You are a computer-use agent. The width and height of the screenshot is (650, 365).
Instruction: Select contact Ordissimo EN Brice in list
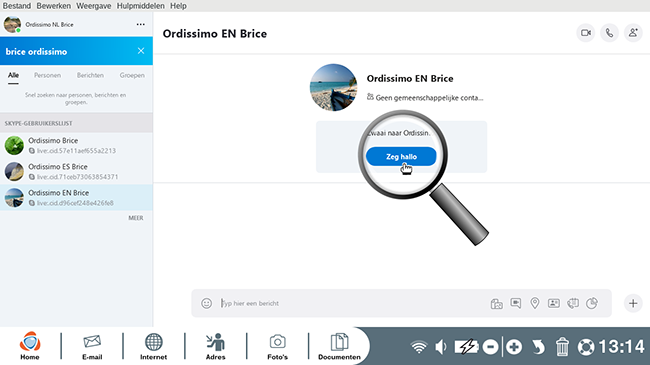76,197
